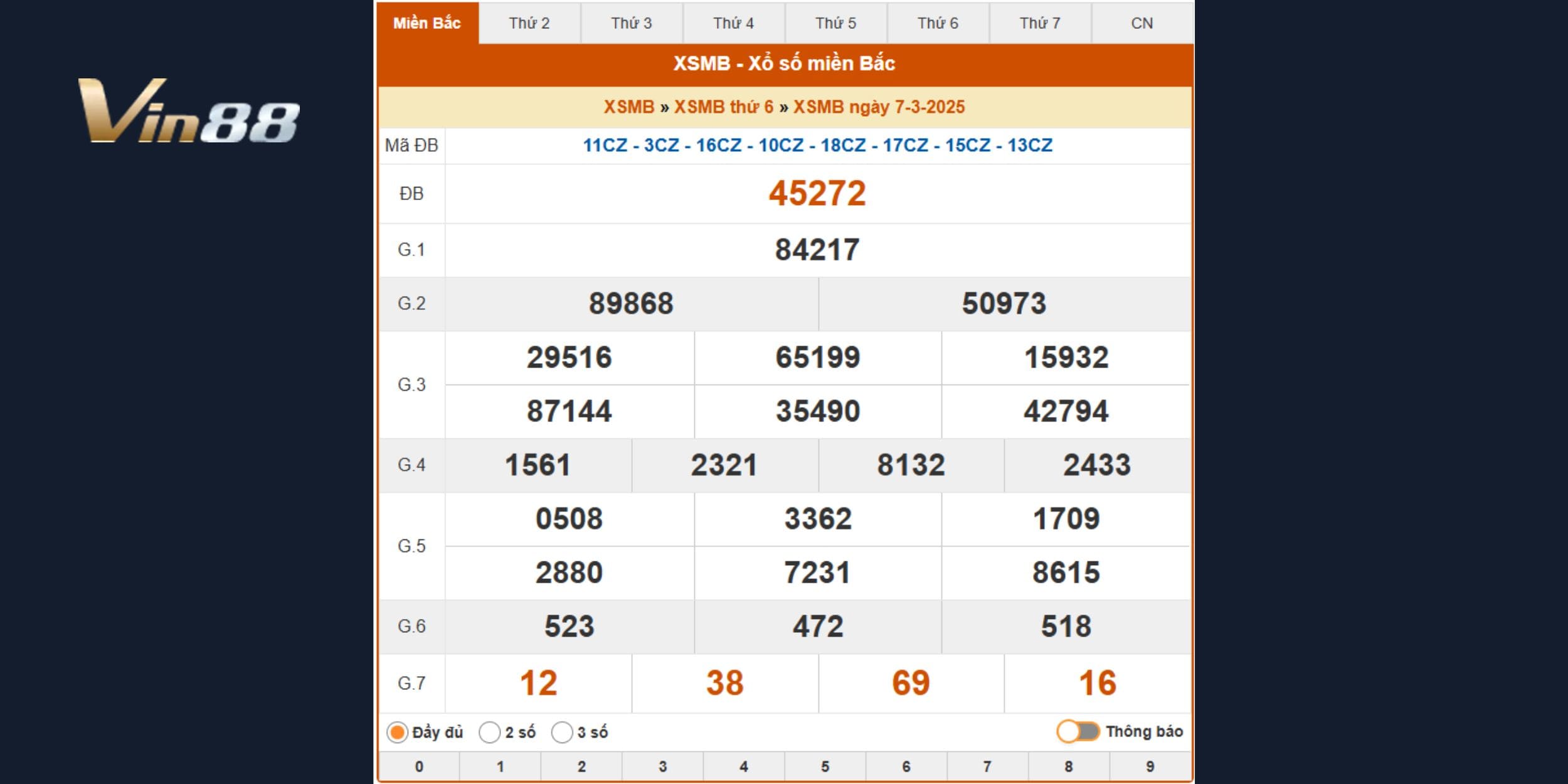Click the G.7 number 69
The width and height of the screenshot is (1568, 784).
[x=911, y=683]
